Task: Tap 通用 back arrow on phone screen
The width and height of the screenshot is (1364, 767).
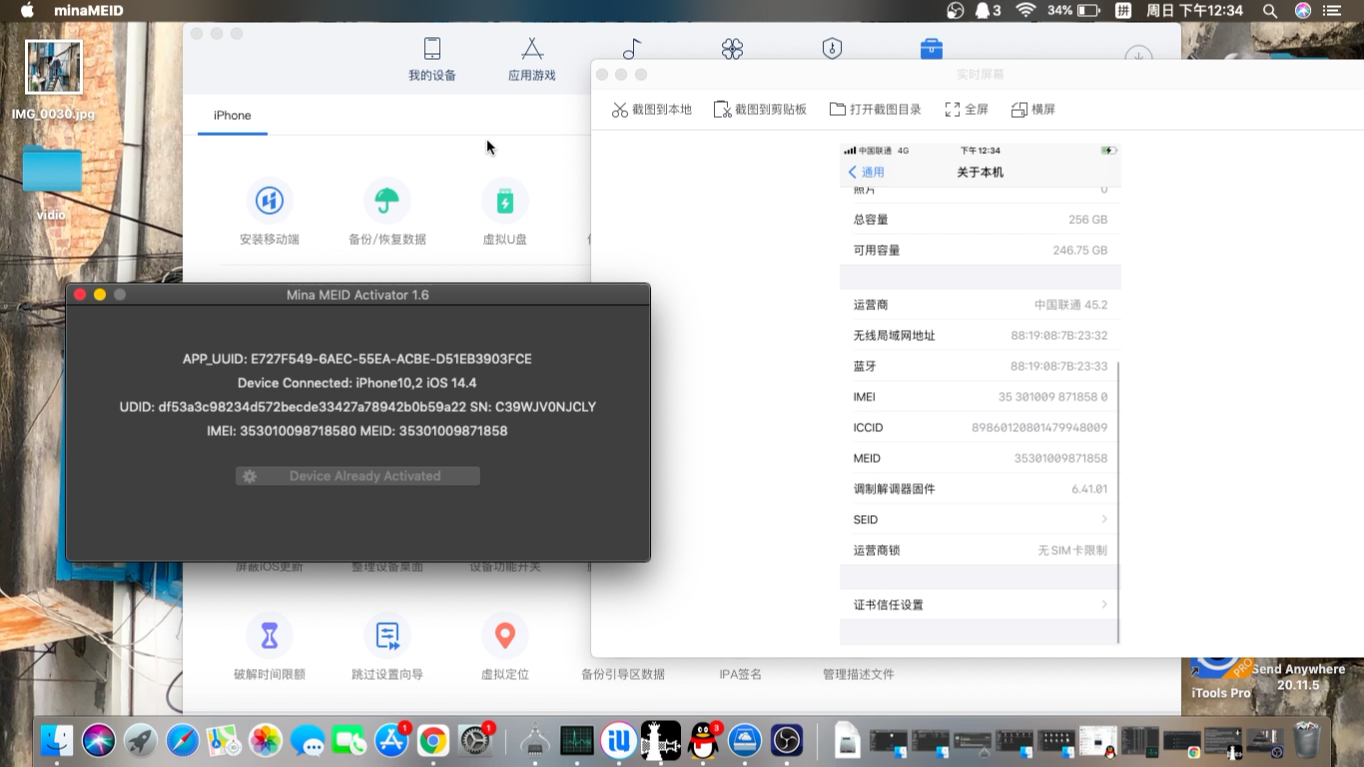Action: tap(866, 172)
